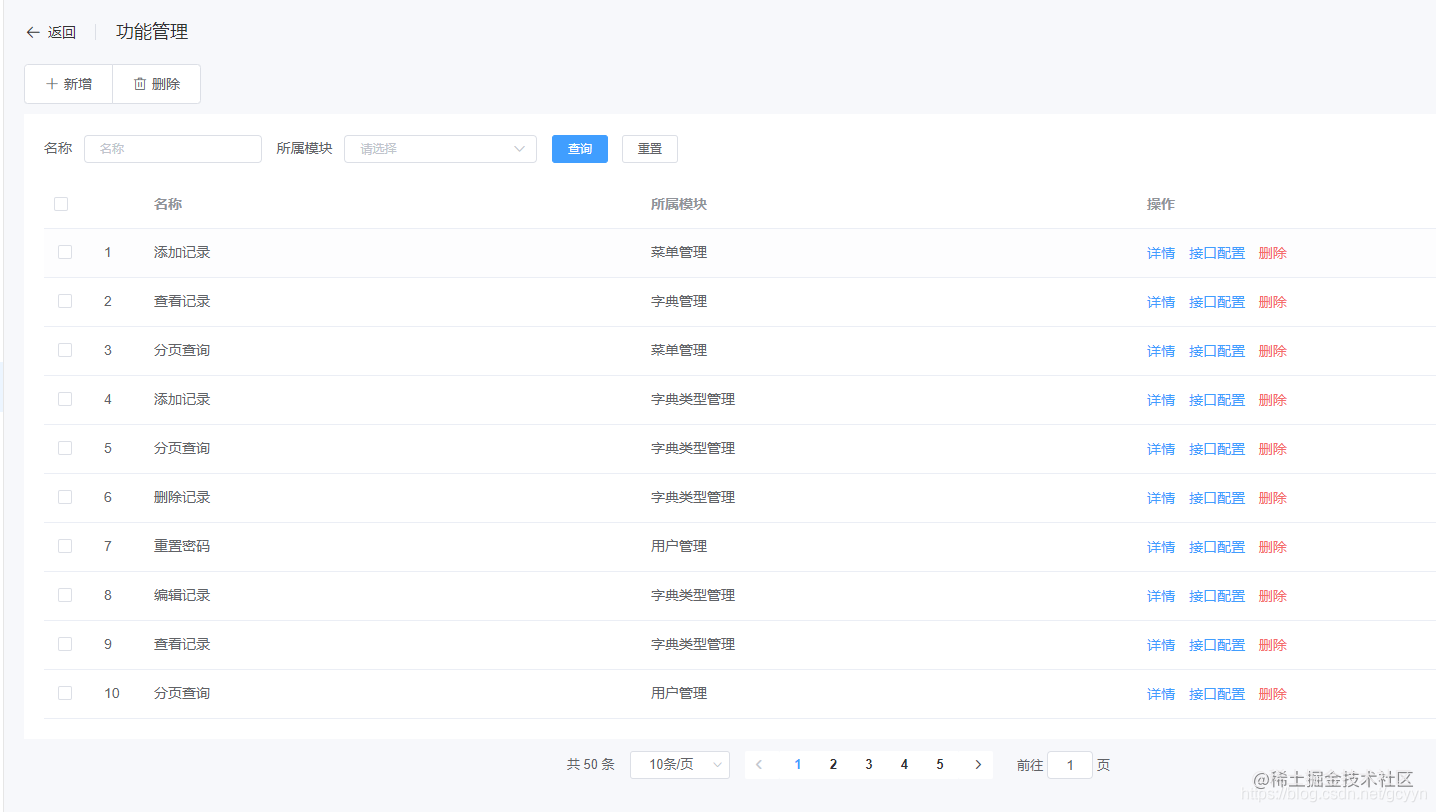The image size is (1436, 812).
Task: Go to page 1 in pagination
Action: [x=798, y=765]
